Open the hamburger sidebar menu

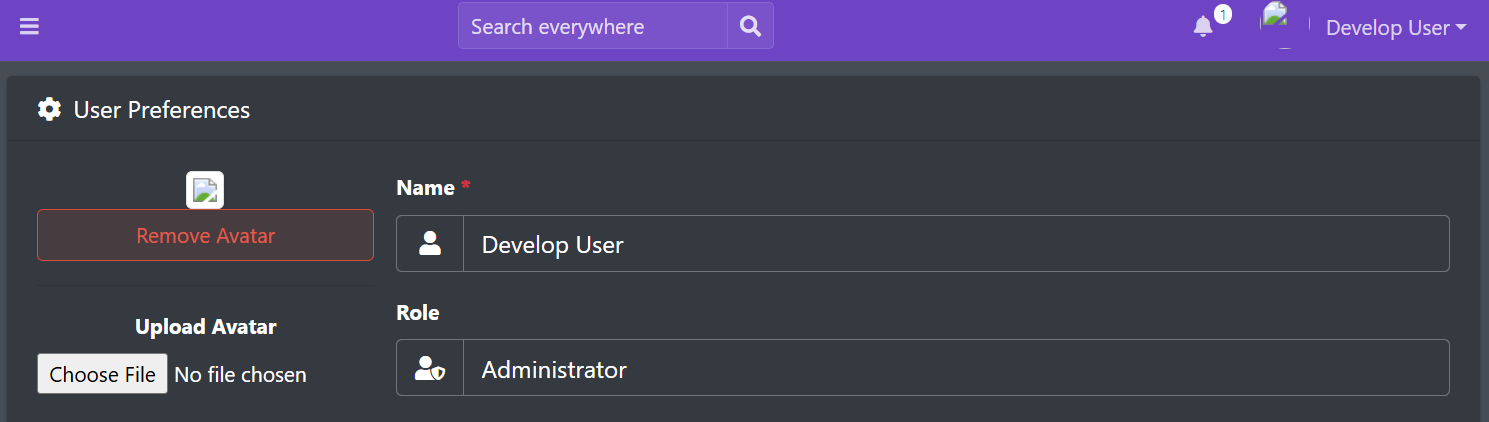coord(29,27)
